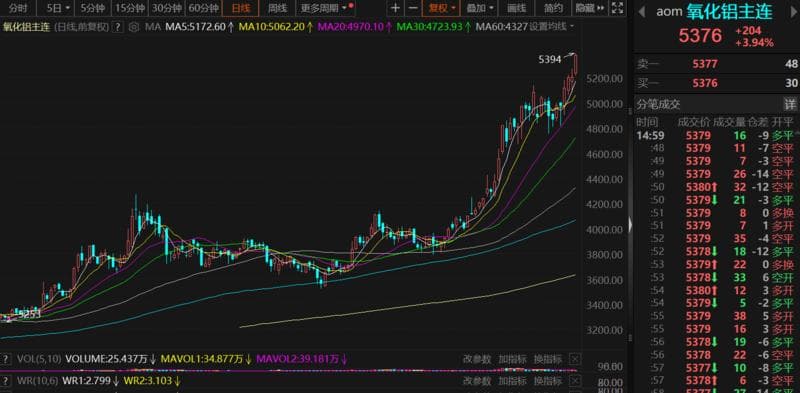
Task: Switch to 5分钟 period
Action: pos(93,8)
